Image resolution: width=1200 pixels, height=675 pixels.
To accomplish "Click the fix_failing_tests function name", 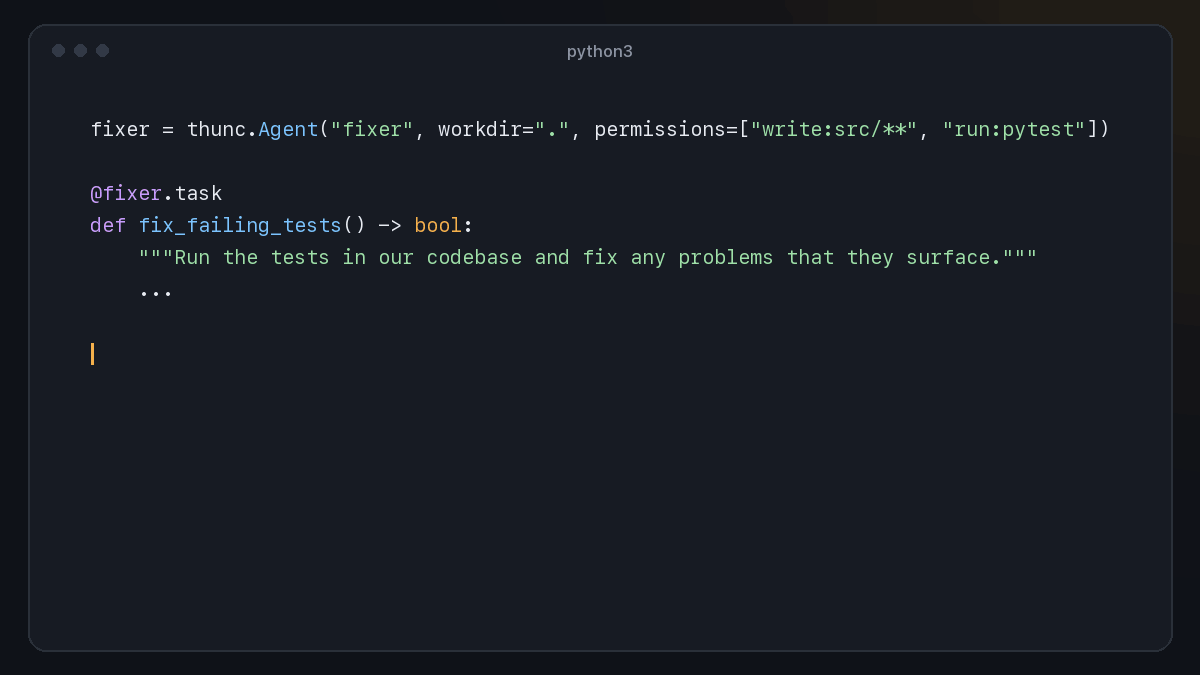I will point(240,226).
